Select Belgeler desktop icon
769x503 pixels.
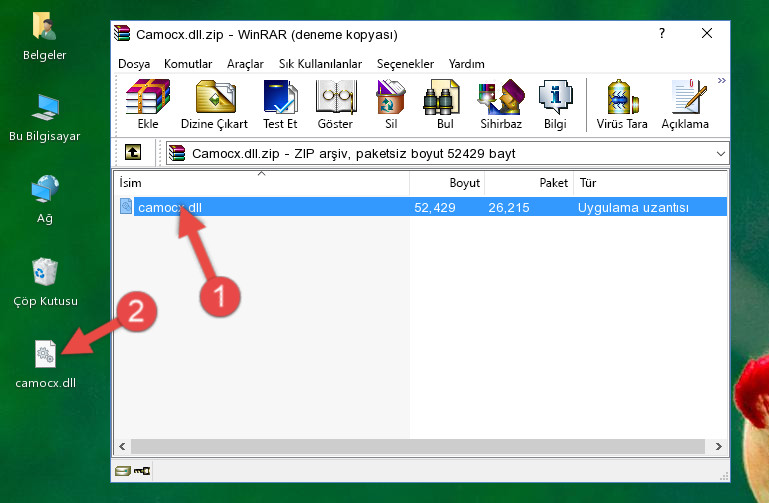pyautogui.click(x=45, y=37)
